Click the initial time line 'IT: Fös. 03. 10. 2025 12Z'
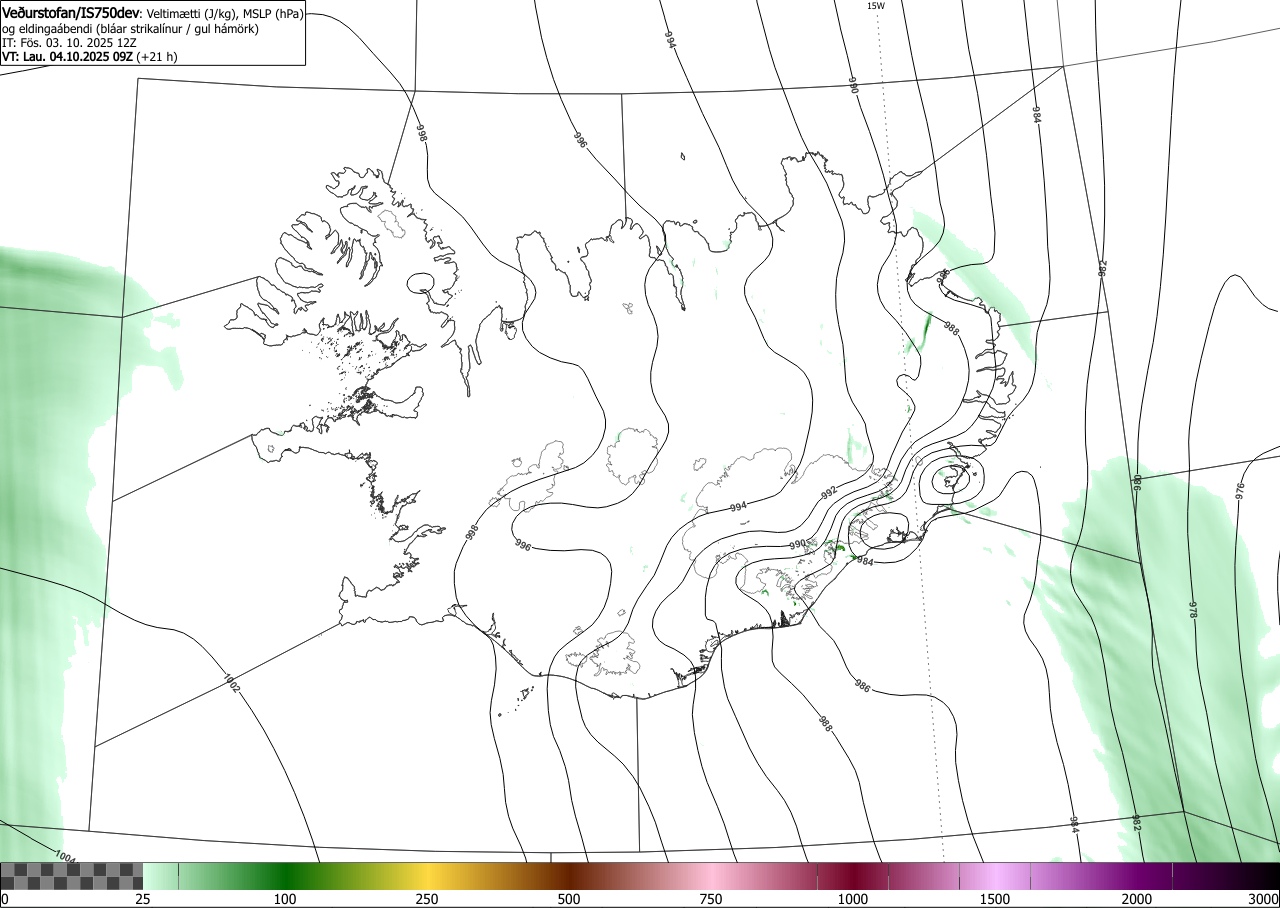 click(x=68, y=43)
